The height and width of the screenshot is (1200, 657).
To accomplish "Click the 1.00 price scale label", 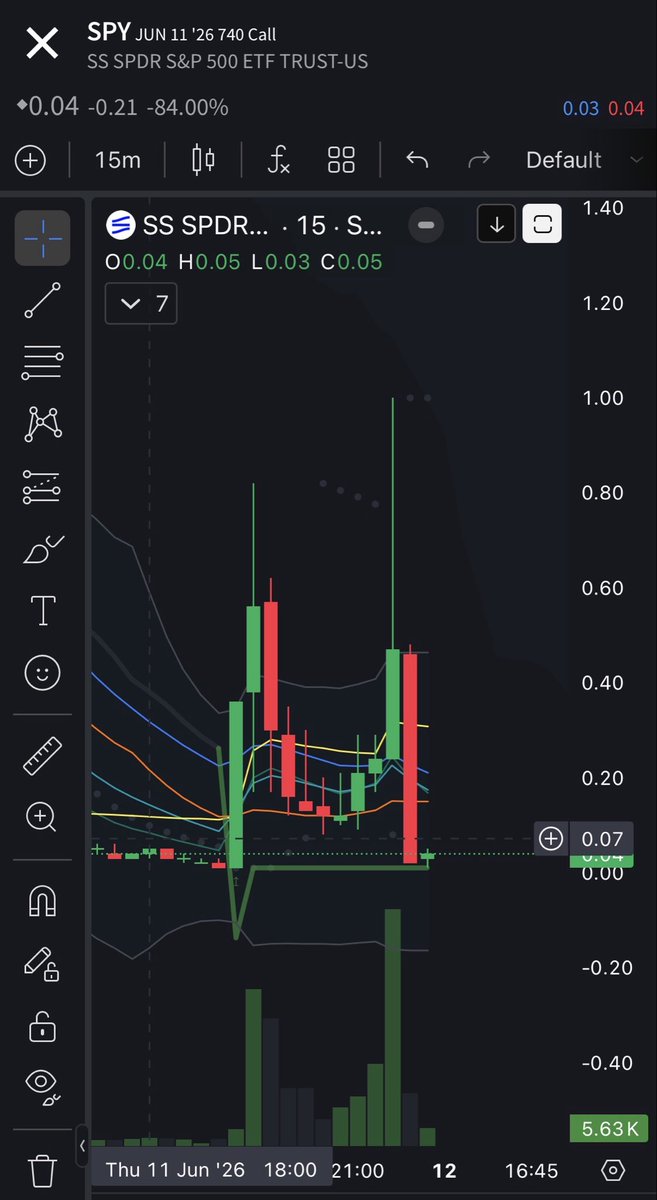I will point(603,398).
